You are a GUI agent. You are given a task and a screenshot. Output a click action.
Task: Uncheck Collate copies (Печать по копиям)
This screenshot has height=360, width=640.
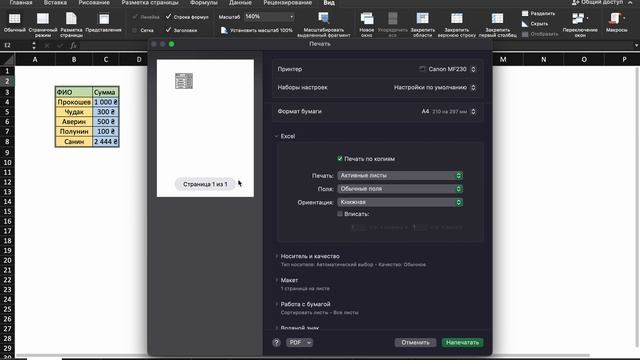(340, 159)
